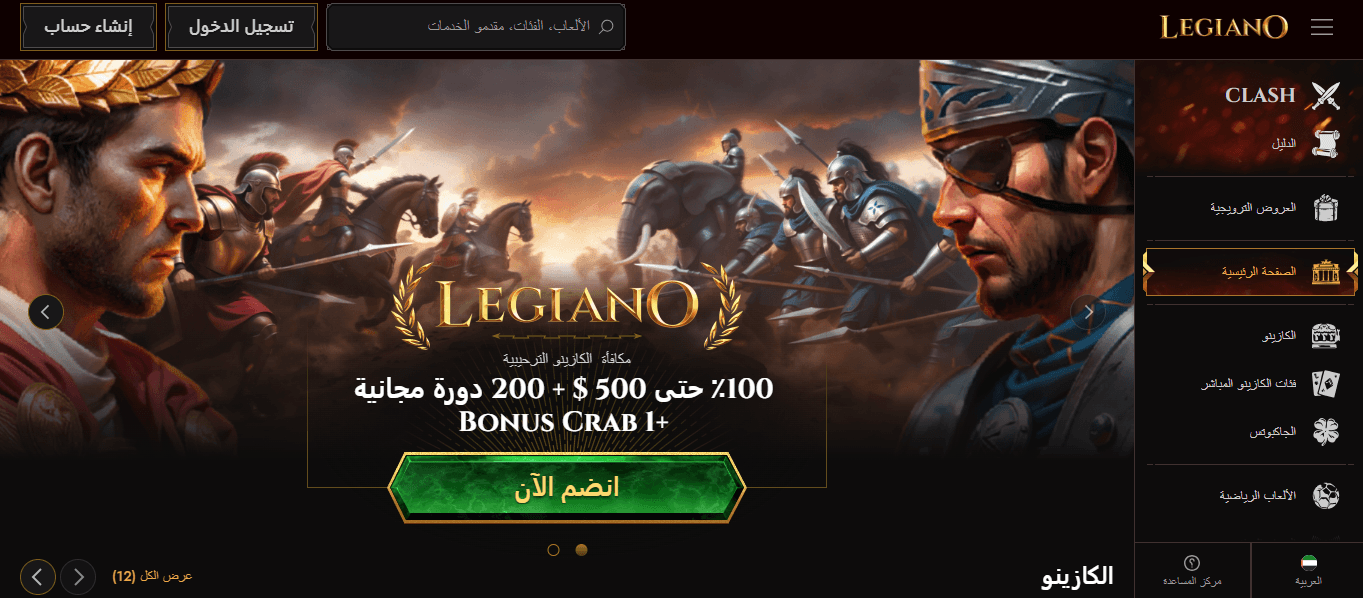Click the search magnifier icon
Image resolution: width=1363 pixels, height=598 pixels.
click(605, 27)
